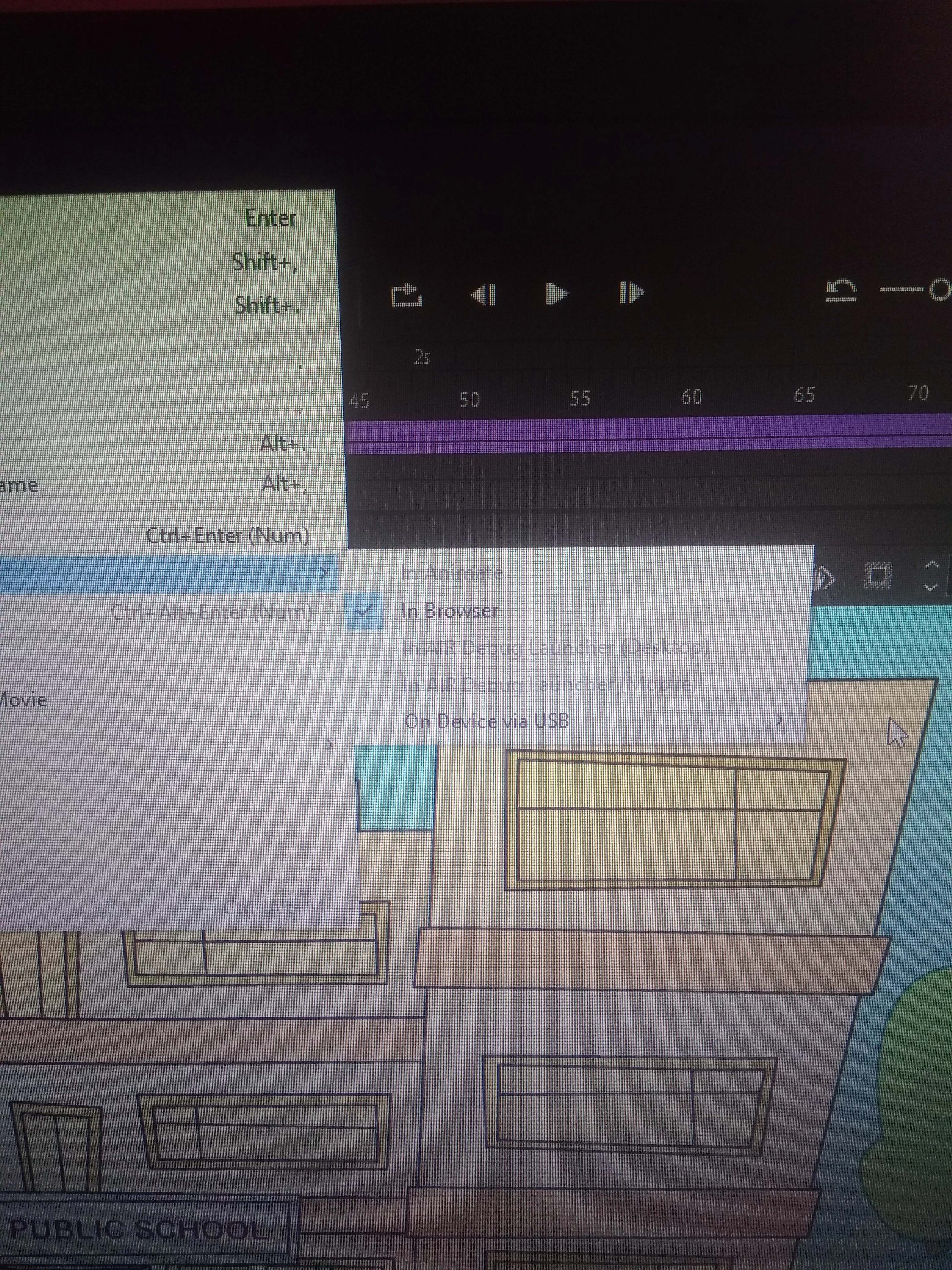
Task: Click frame 55 on the timeline ruler
Action: [579, 398]
